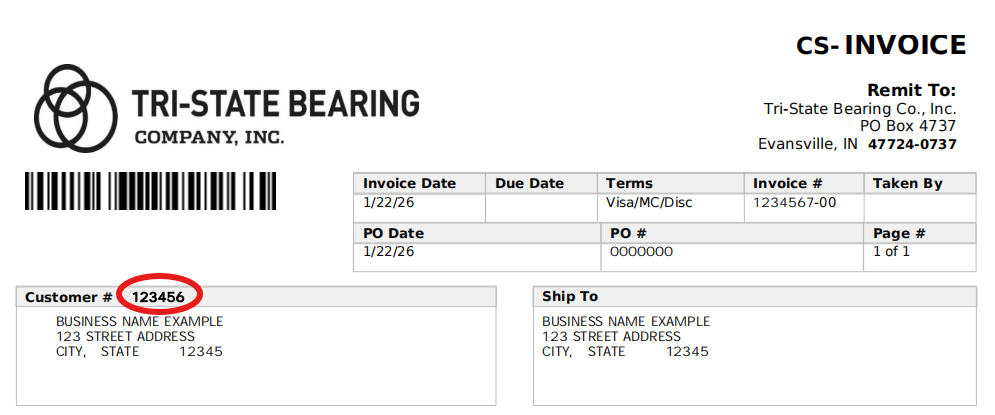Click the remit ZIP code 47724-0737

tap(912, 144)
